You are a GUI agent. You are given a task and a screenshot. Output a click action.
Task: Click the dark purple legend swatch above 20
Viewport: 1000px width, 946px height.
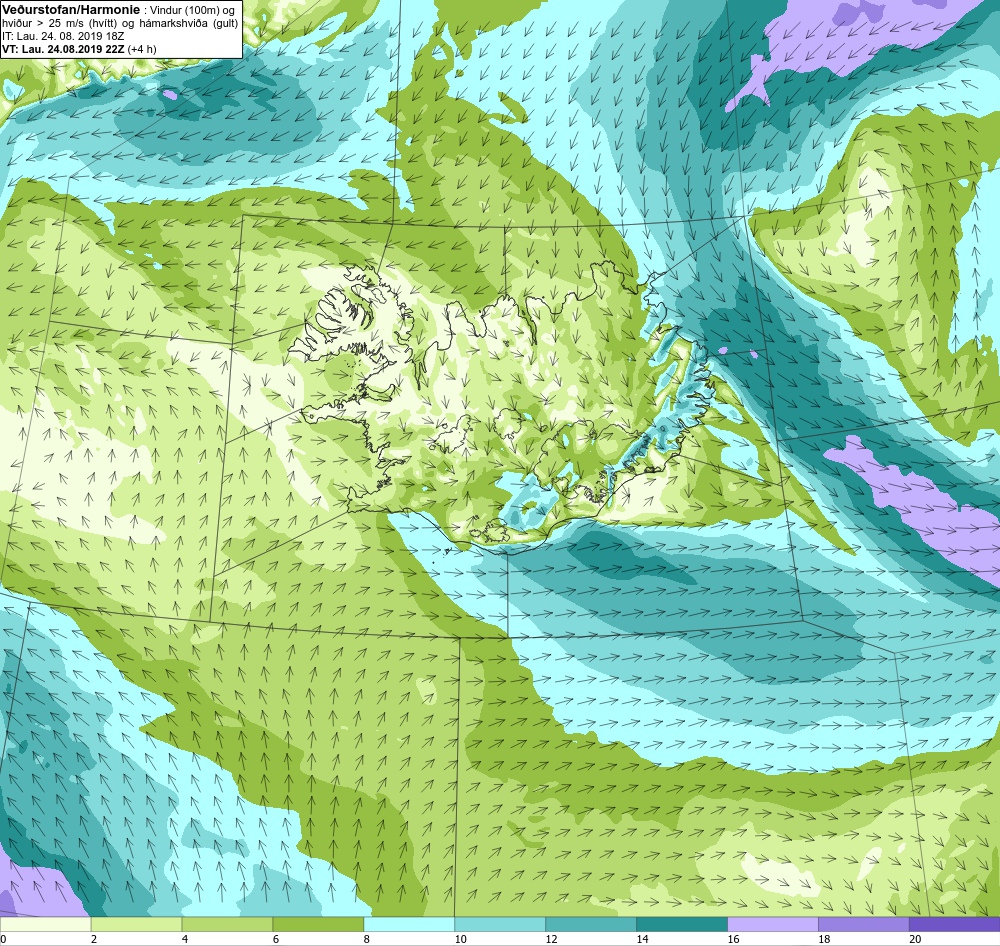tap(955, 924)
